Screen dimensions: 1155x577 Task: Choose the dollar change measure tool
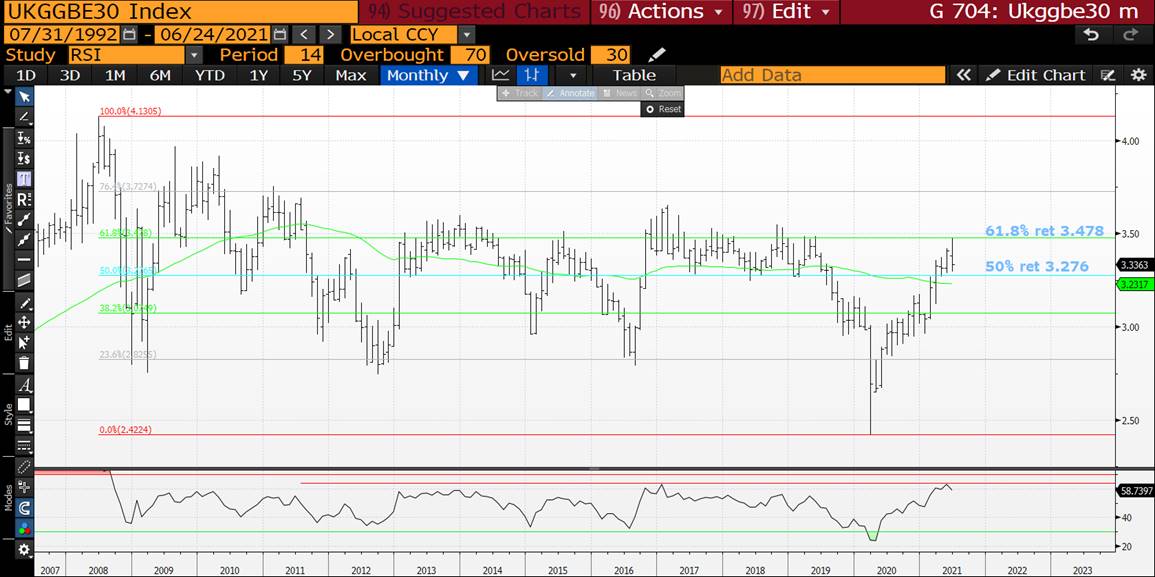pos(24,158)
